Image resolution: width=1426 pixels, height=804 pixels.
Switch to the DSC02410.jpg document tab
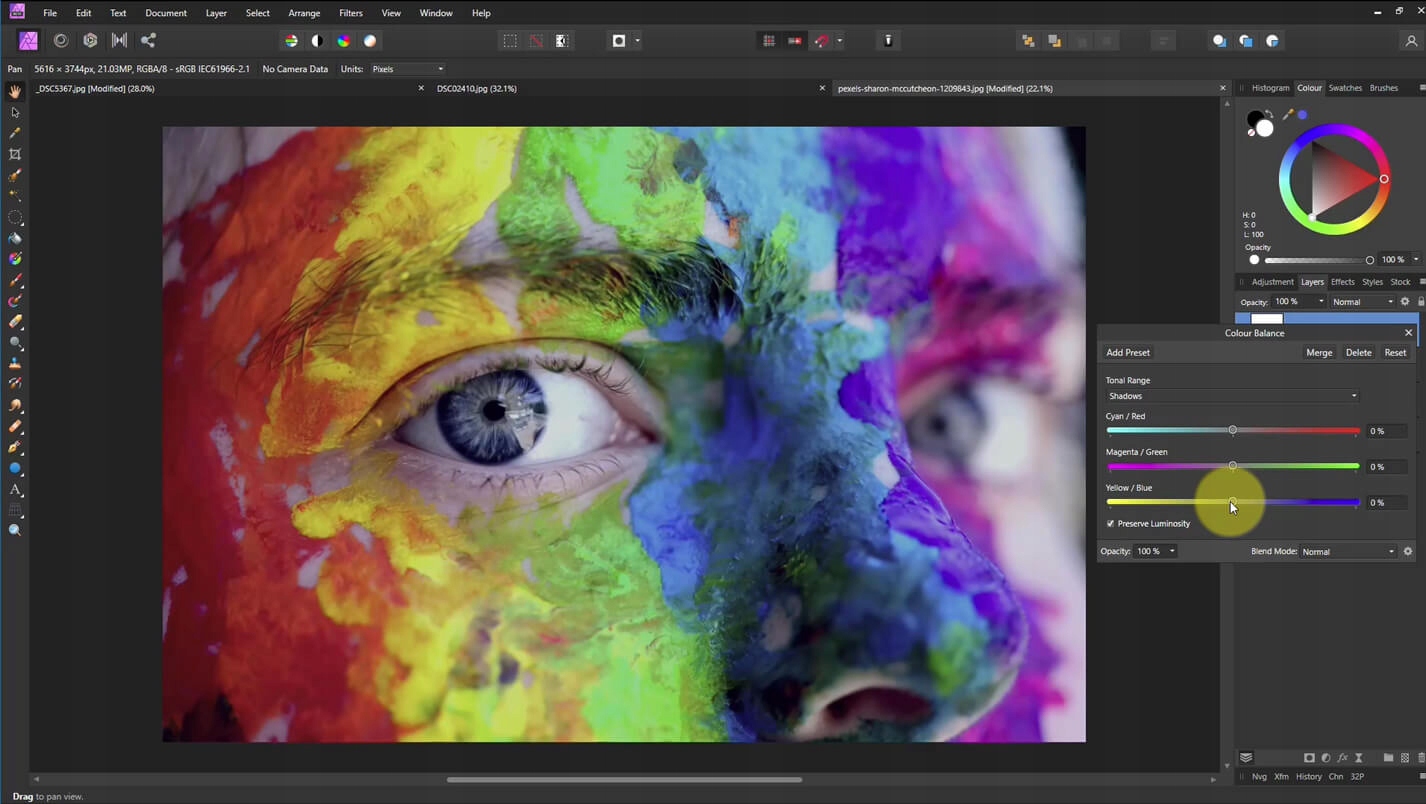click(477, 89)
